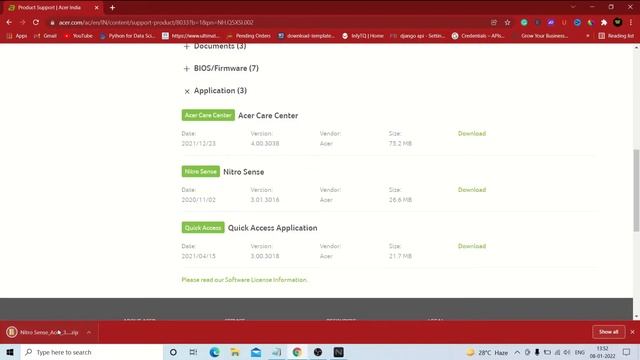
Task: Reload the Acer support page
Action: pos(36,22)
